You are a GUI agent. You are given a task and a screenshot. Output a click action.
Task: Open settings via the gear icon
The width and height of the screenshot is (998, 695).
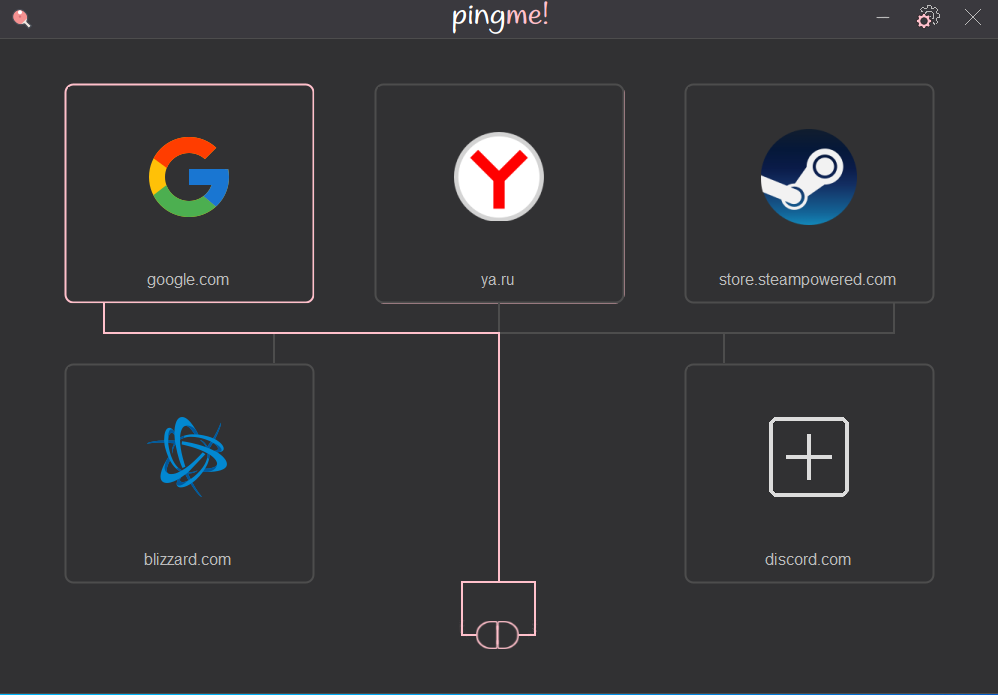point(928,17)
